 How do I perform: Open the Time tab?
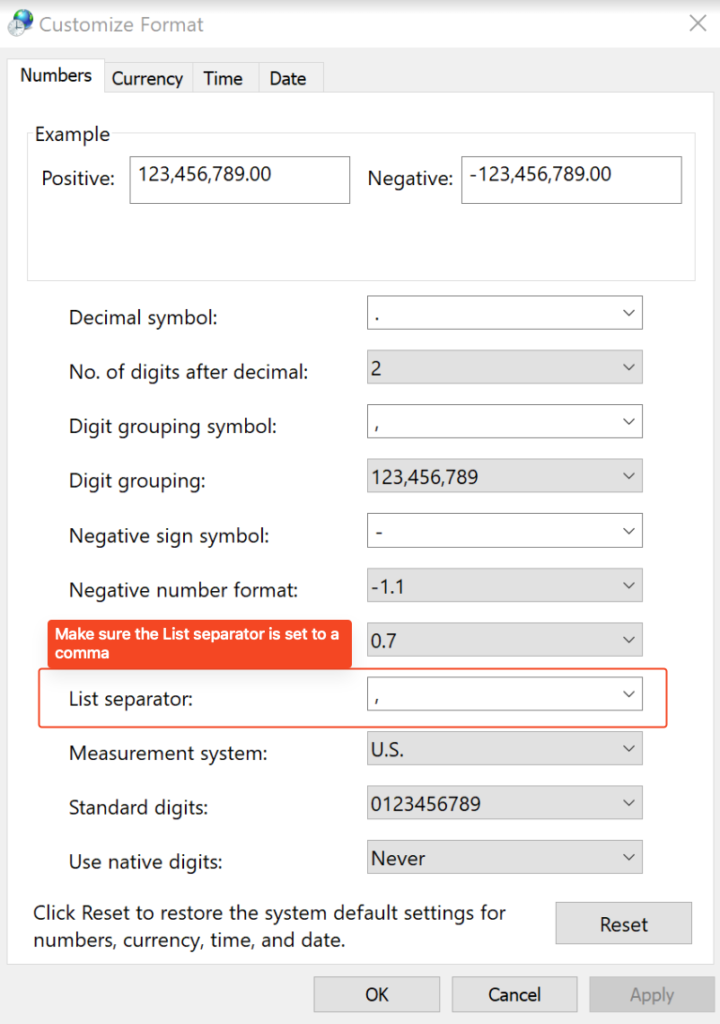[223, 78]
